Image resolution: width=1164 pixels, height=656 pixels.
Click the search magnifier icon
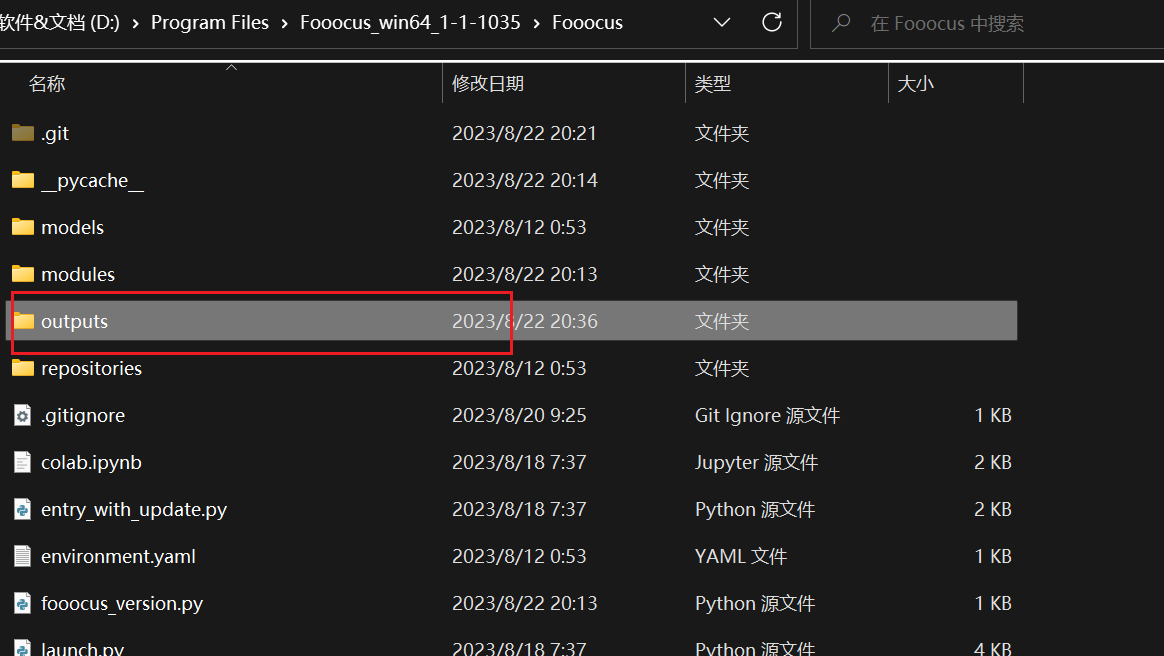841,23
